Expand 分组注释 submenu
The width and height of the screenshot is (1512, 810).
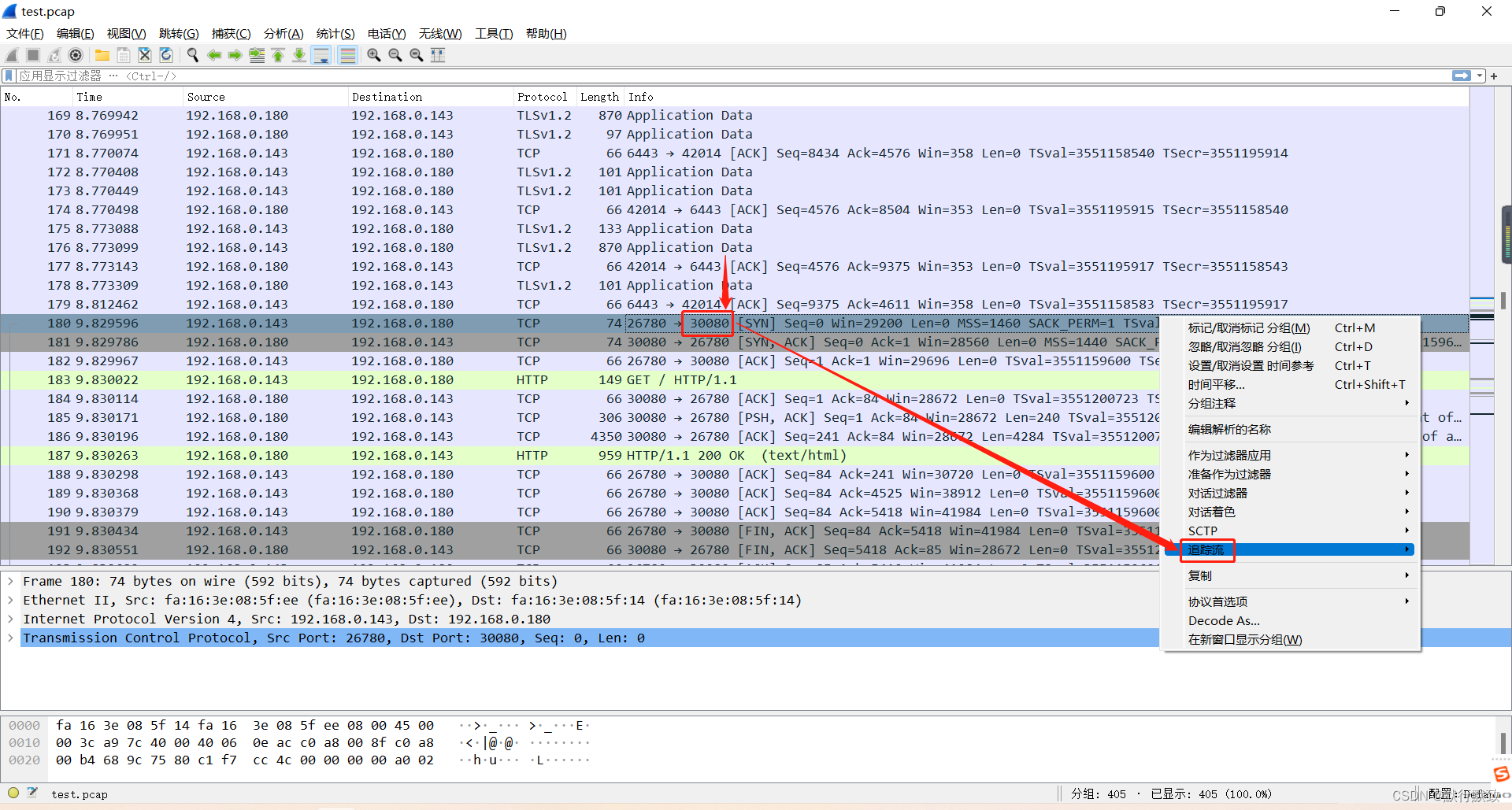click(1291, 404)
